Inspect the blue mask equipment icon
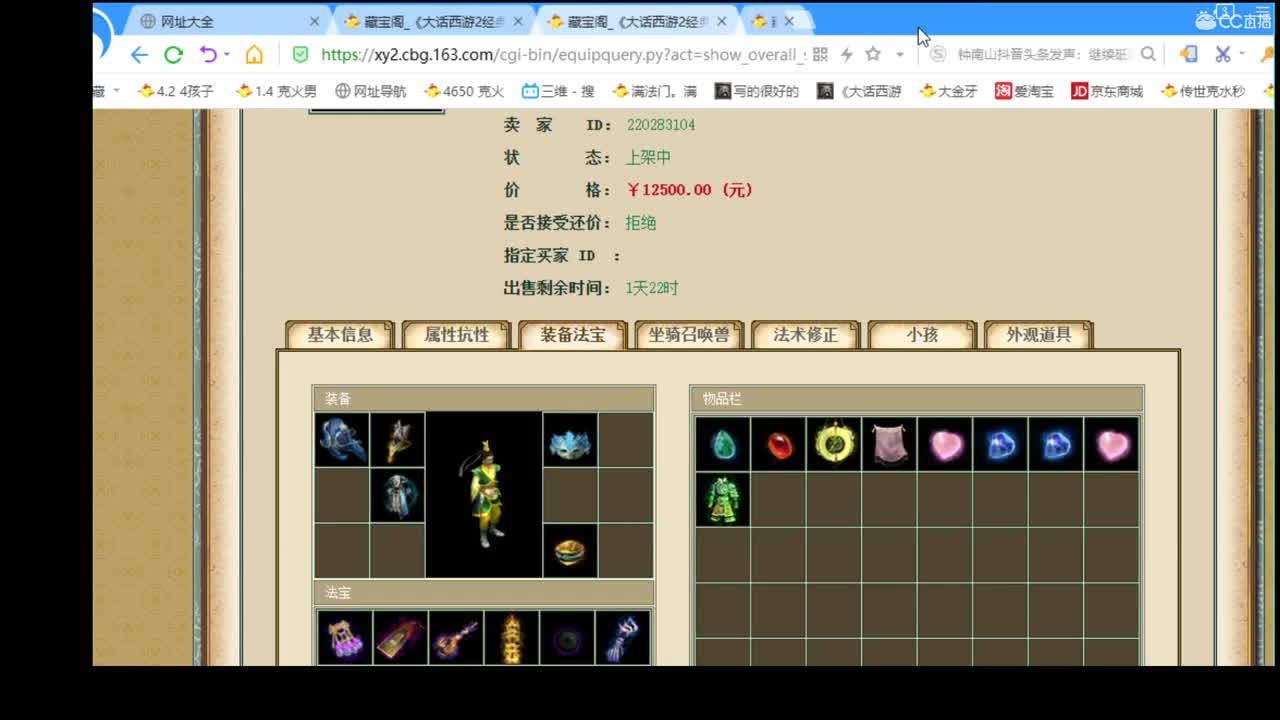1280x720 pixels. pyautogui.click(x=570, y=440)
